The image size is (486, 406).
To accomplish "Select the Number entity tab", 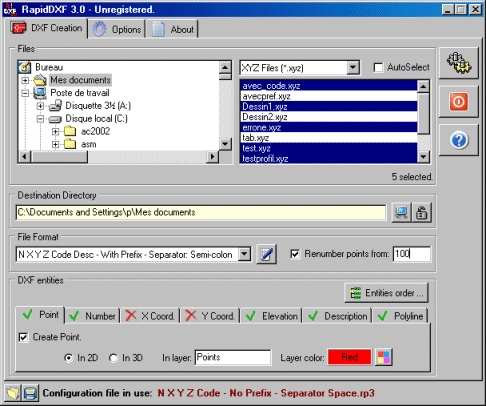I will click(x=92, y=316).
